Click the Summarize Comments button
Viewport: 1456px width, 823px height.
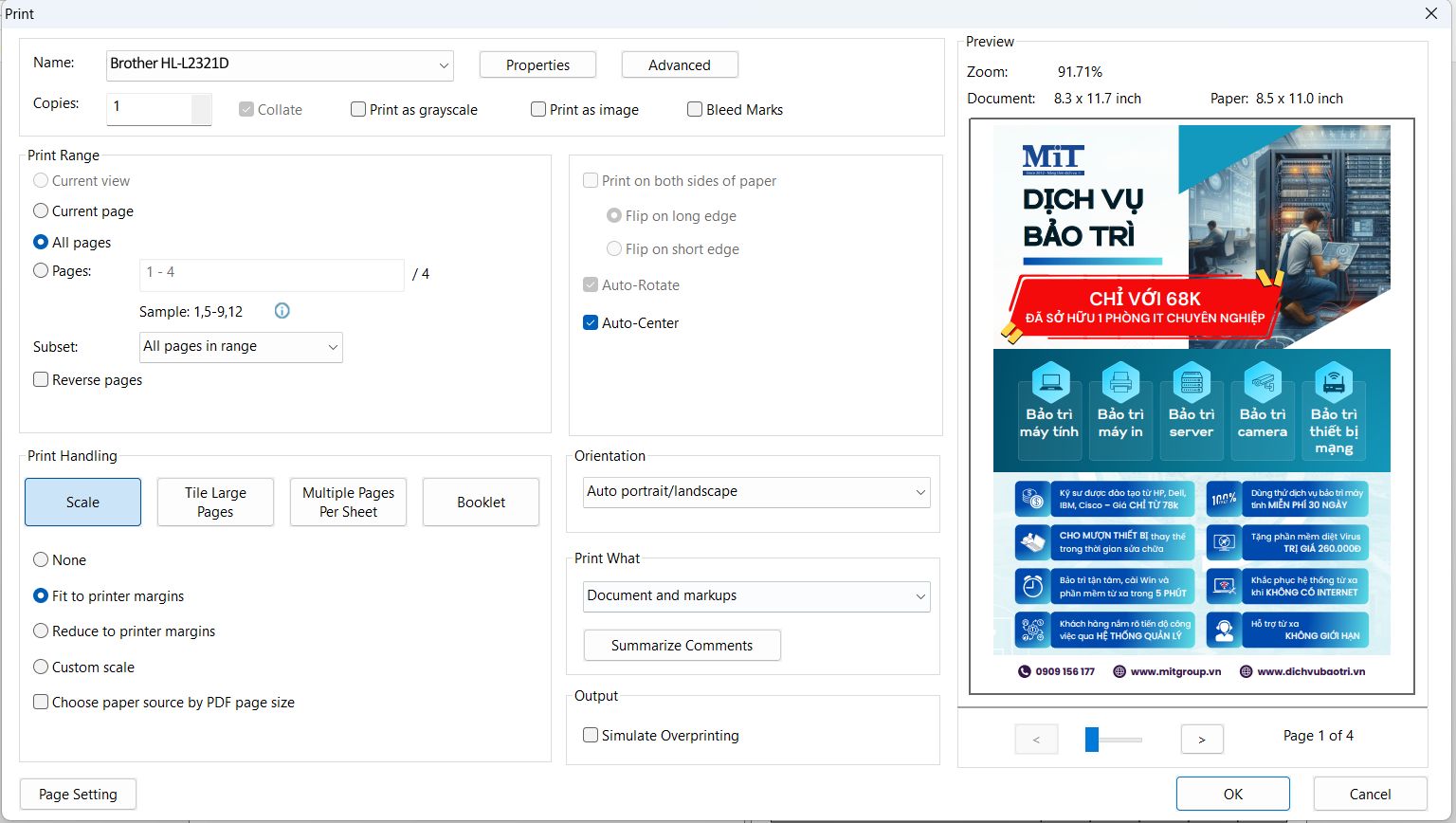(x=682, y=646)
